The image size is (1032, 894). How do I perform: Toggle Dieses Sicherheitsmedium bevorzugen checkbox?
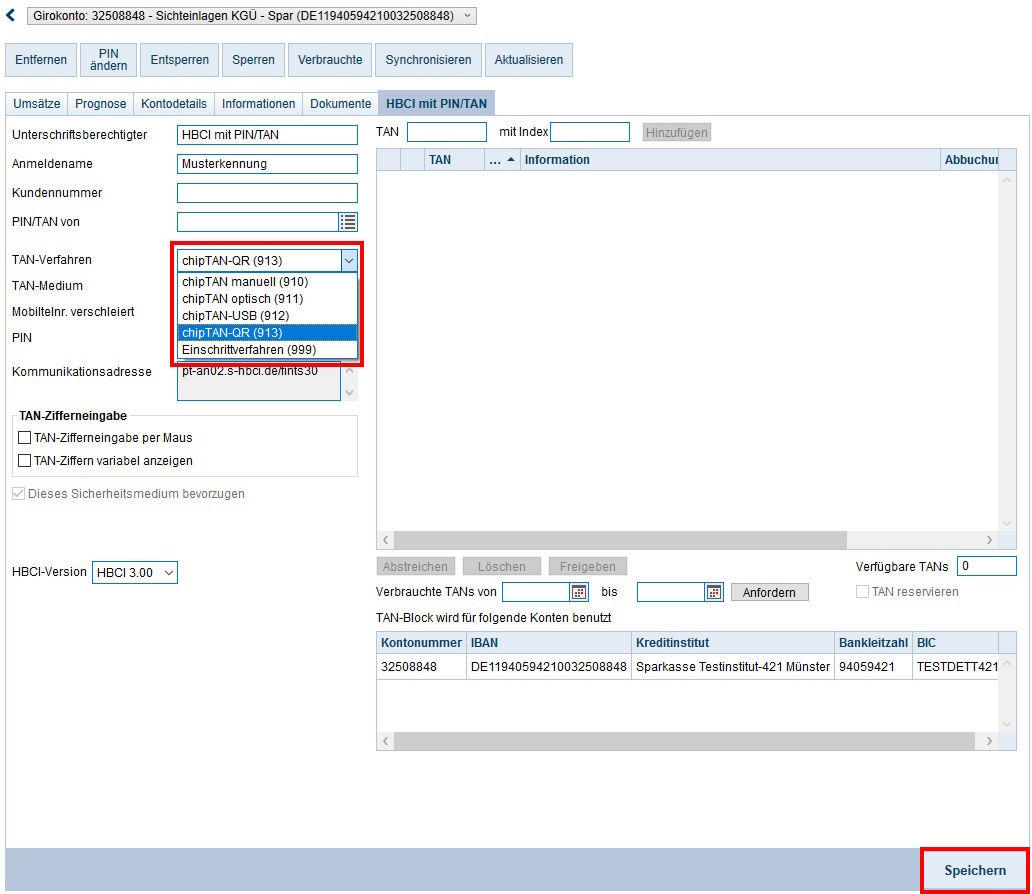18,494
